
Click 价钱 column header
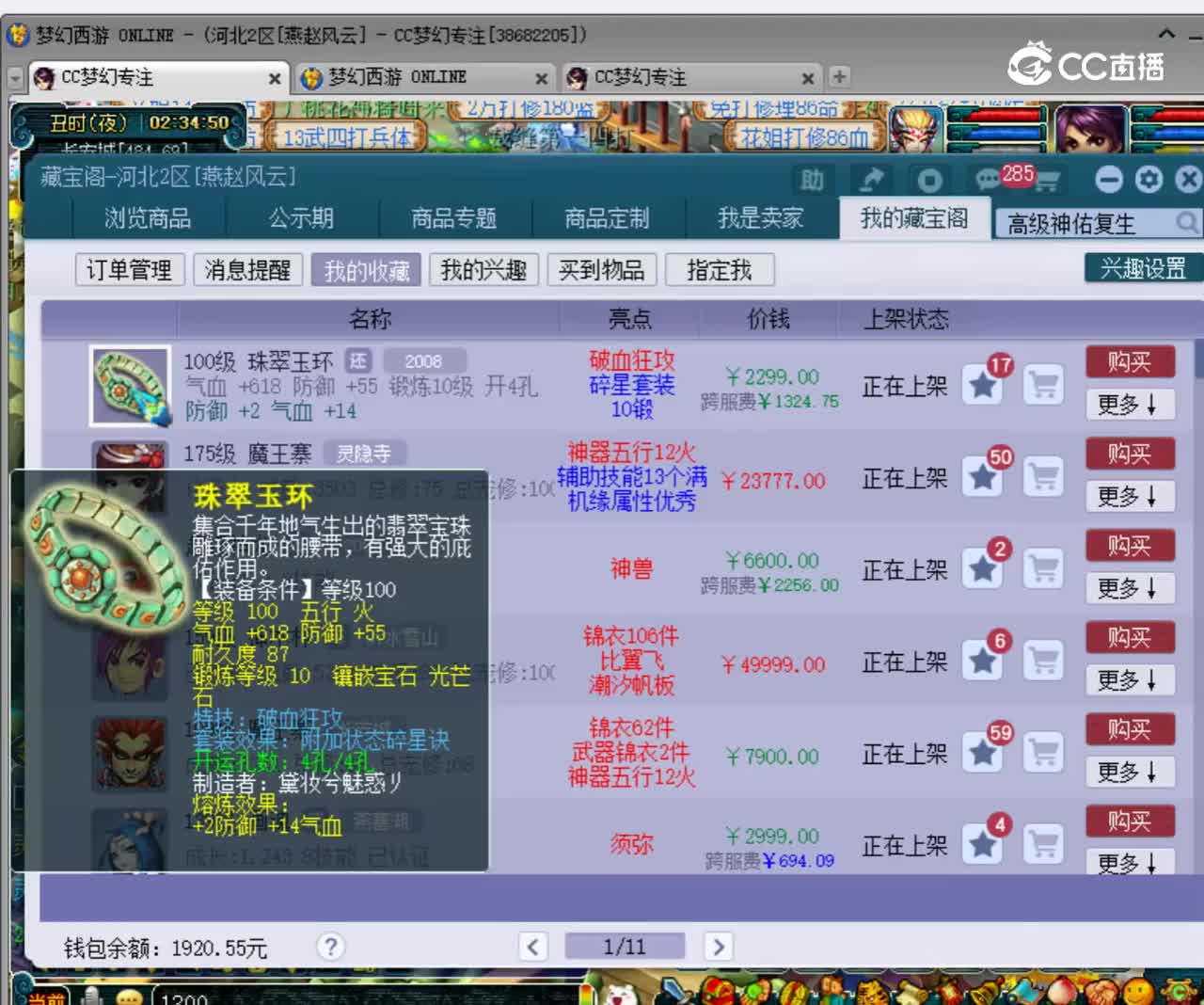pyautogui.click(x=768, y=319)
